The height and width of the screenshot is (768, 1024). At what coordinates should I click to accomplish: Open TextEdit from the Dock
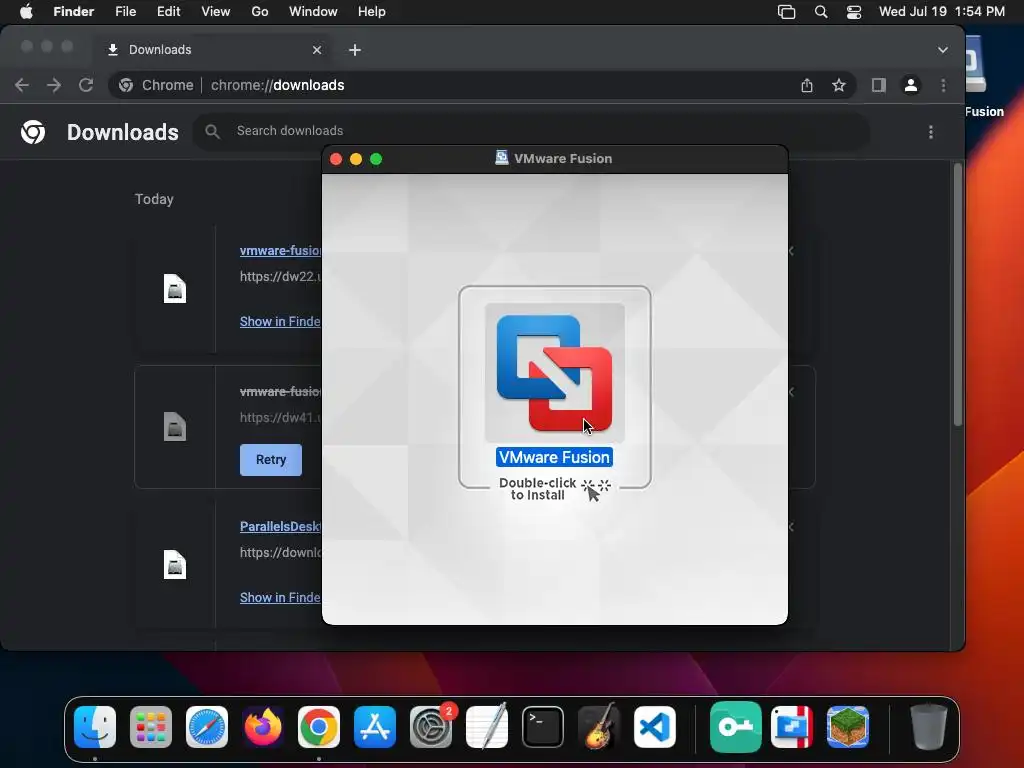point(487,727)
